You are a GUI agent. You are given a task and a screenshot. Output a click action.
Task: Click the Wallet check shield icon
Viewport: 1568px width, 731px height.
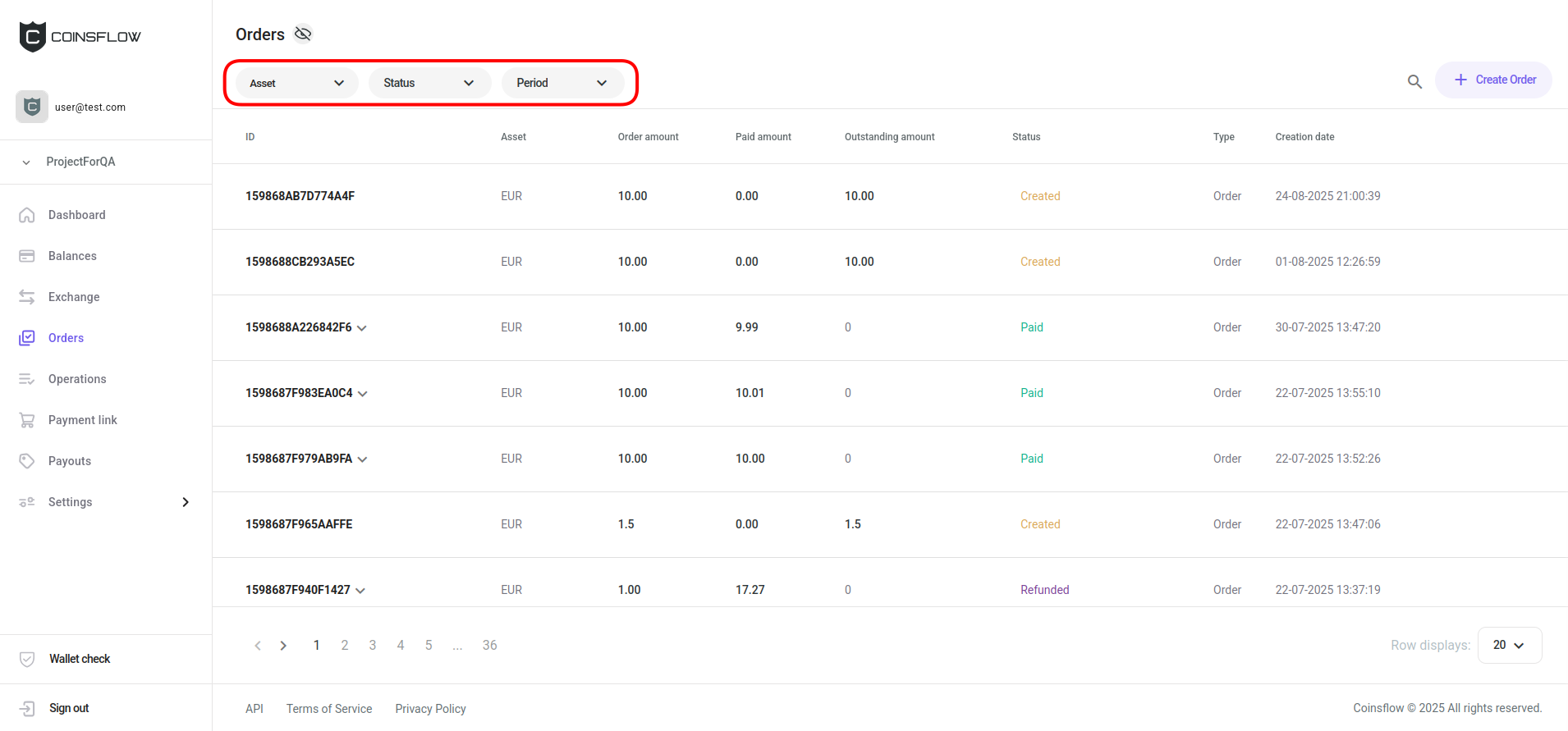pyautogui.click(x=27, y=659)
